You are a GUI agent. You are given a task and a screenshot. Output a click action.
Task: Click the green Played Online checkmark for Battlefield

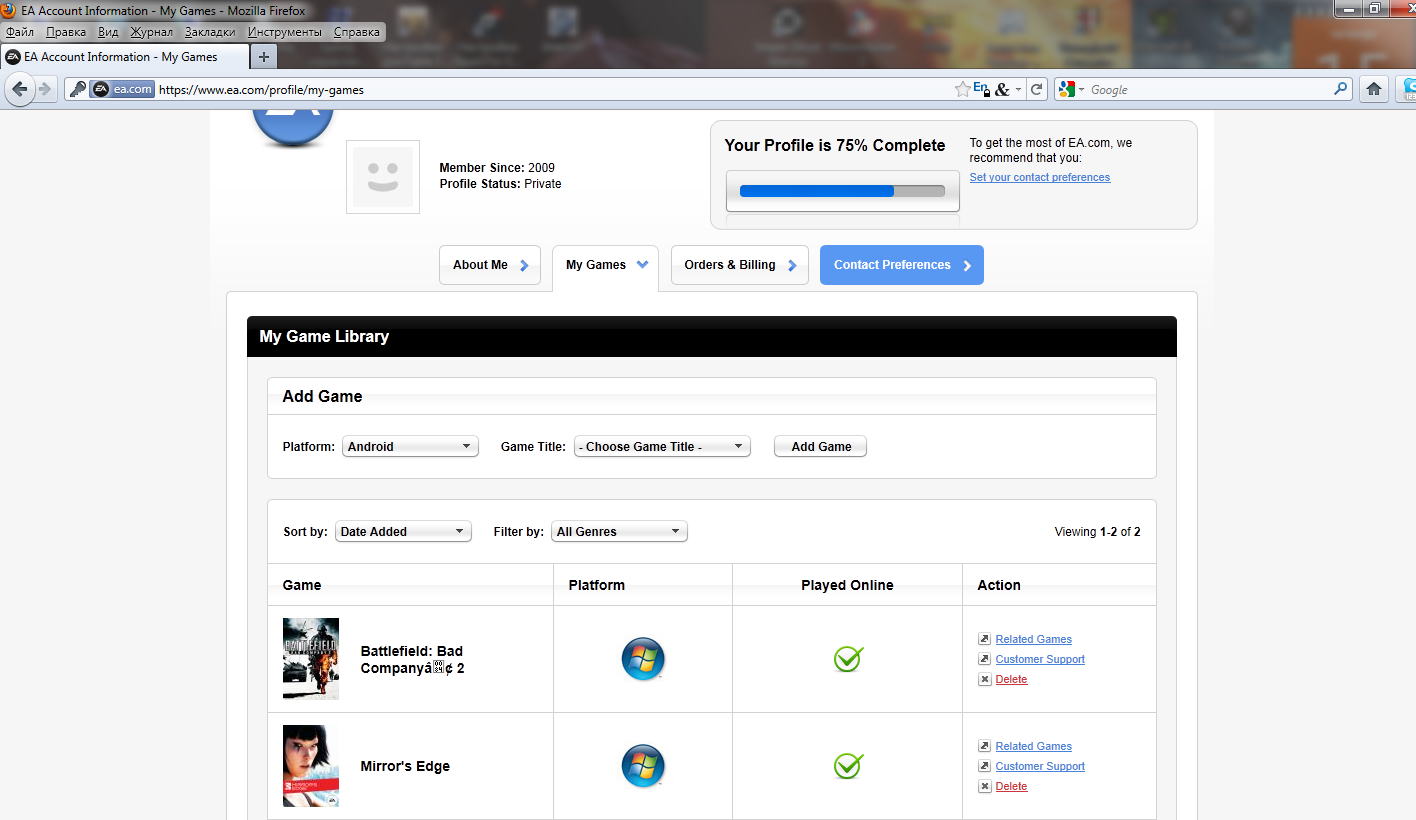point(848,659)
